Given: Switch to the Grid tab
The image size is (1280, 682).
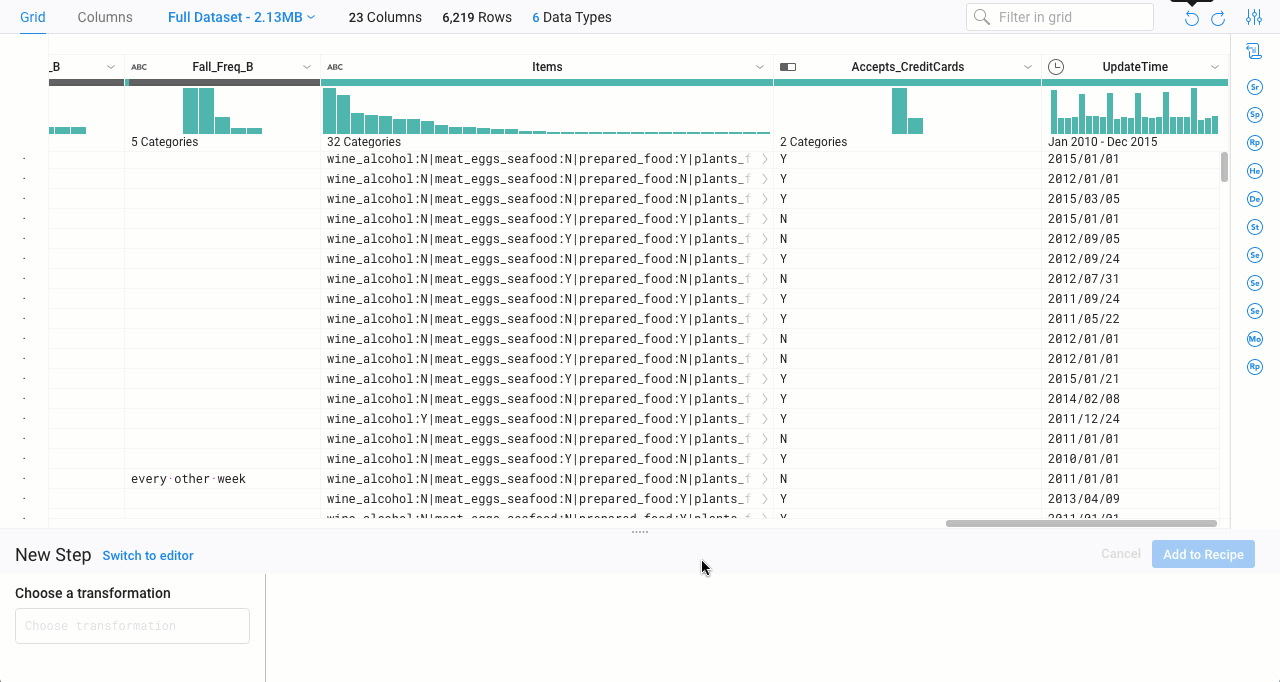Looking at the screenshot, I should pos(33,17).
